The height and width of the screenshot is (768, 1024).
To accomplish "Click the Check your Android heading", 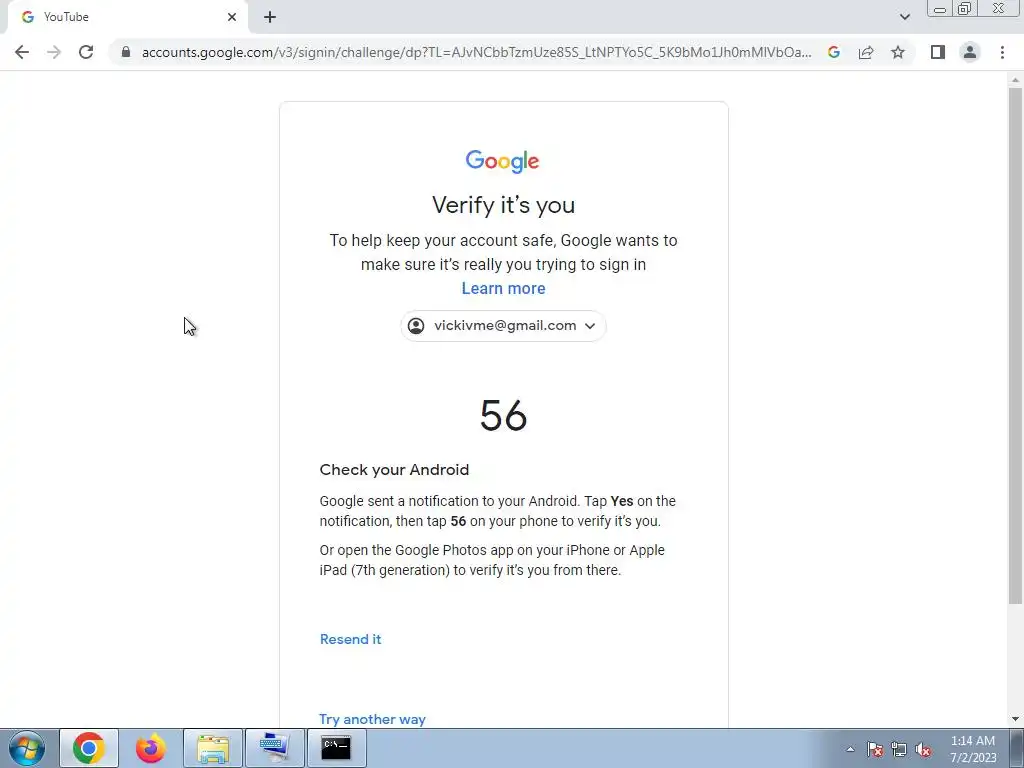I will (394, 470).
